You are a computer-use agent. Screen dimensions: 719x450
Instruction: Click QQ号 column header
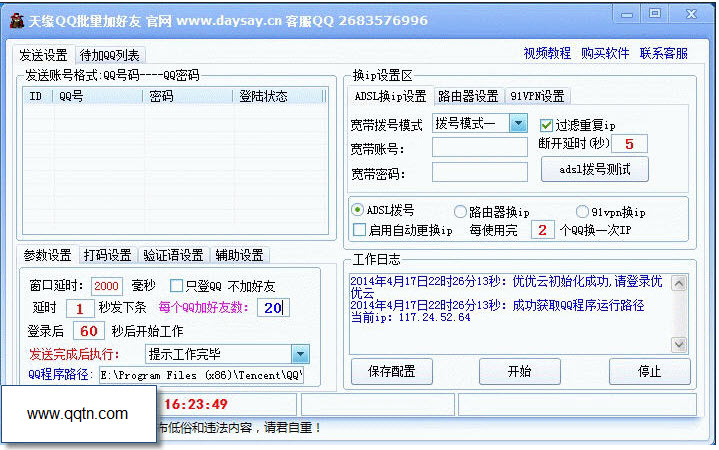pyautogui.click(x=98, y=96)
